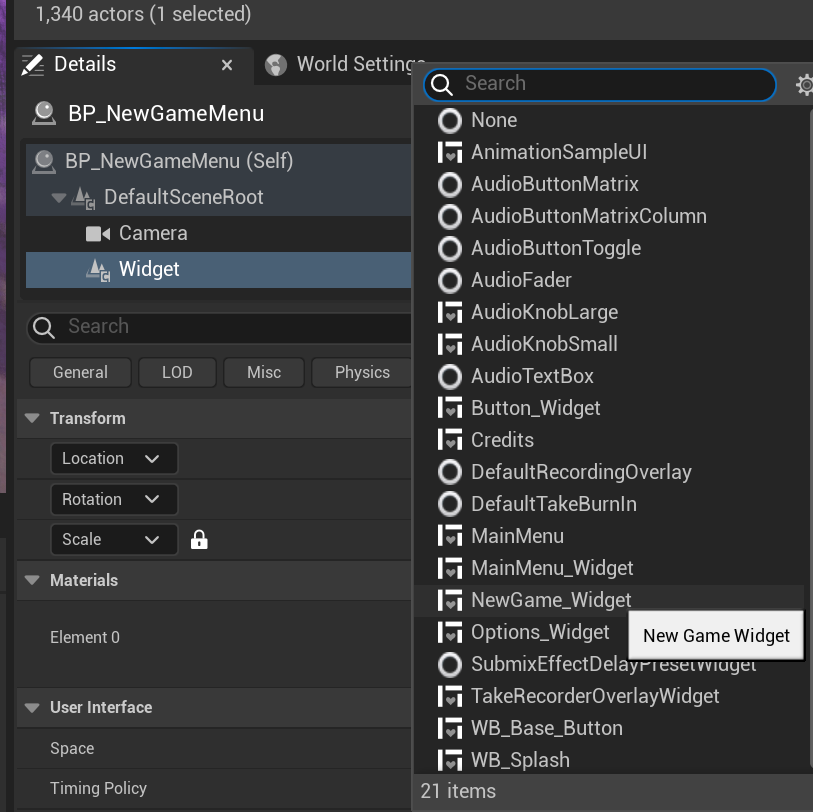Image resolution: width=813 pixels, height=812 pixels.
Task: Click the settings gear beside the dropdown search
Action: click(x=804, y=85)
